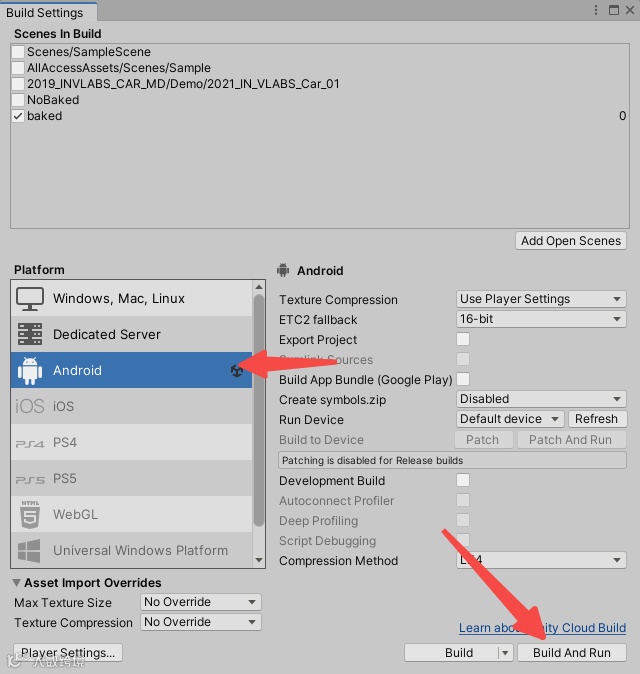Click the Universal Windows Platform logo icon
The image size is (640, 674).
click(x=29, y=551)
